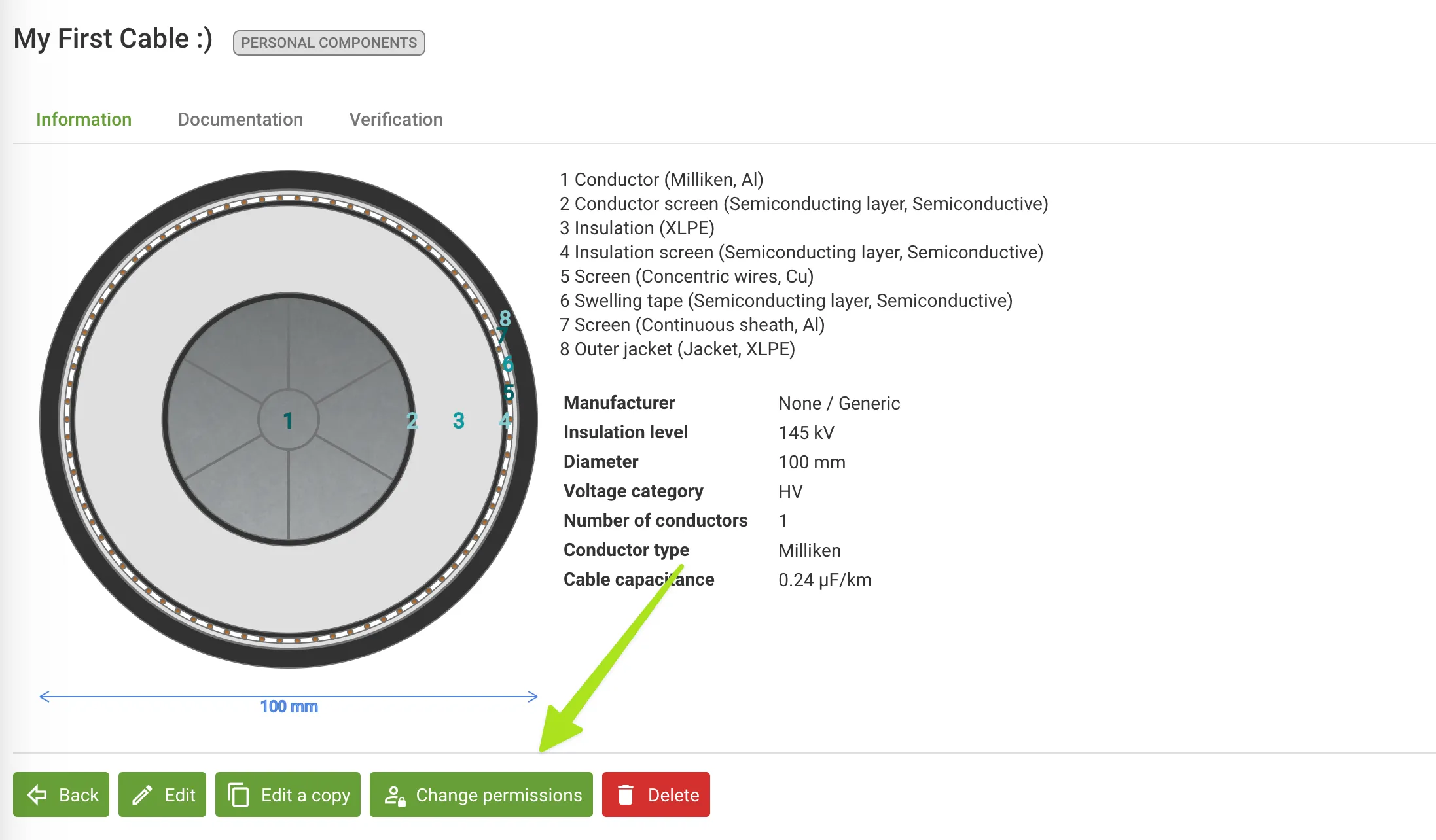Click the 0.24 µF/km capacitance value
The width and height of the screenshot is (1436, 840).
[x=824, y=580]
